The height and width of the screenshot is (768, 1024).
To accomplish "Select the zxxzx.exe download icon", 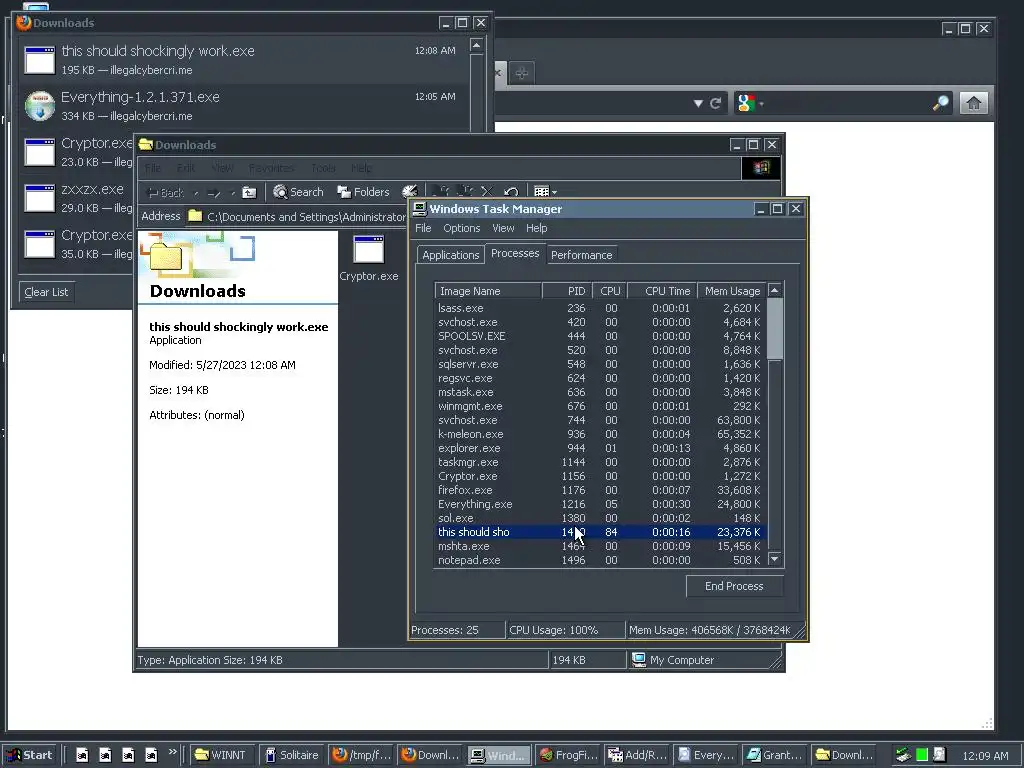I will click(40, 198).
